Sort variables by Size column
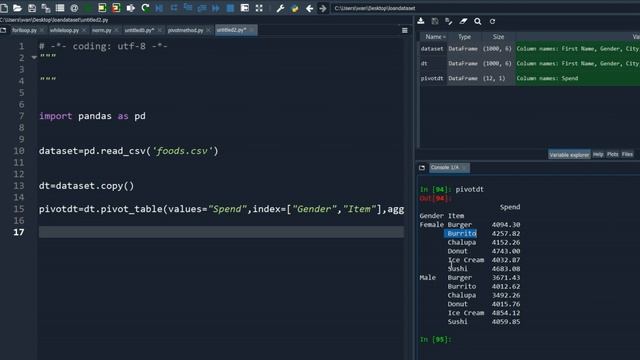 (498, 37)
